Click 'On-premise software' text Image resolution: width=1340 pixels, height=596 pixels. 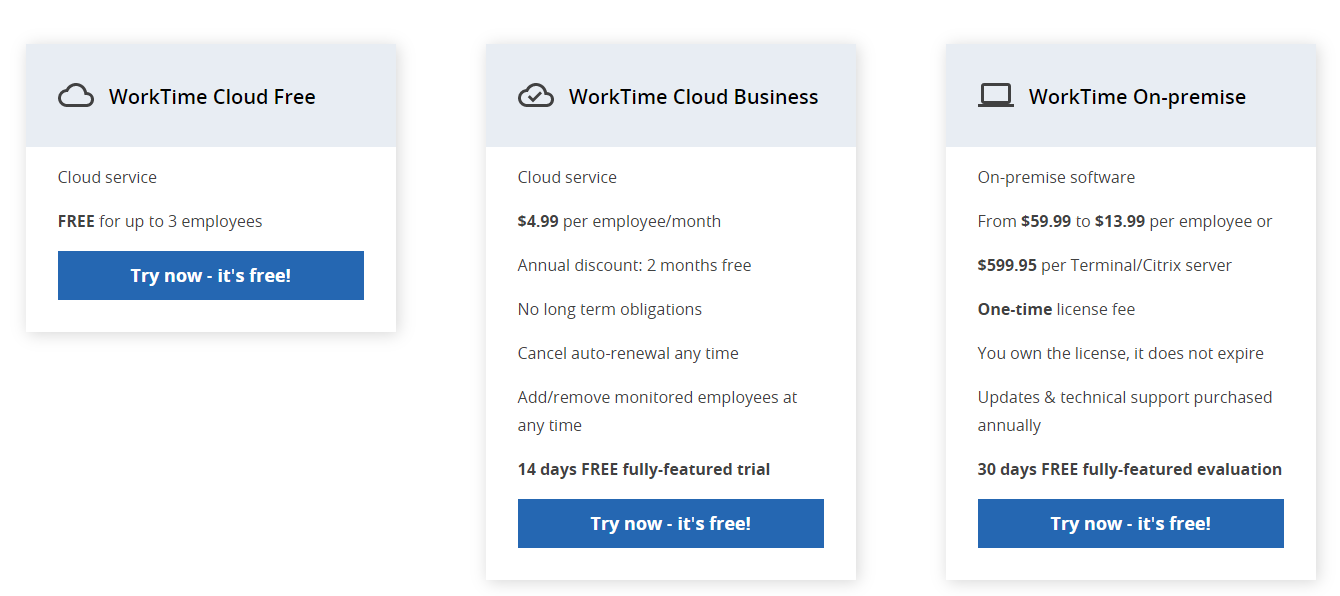1056,177
